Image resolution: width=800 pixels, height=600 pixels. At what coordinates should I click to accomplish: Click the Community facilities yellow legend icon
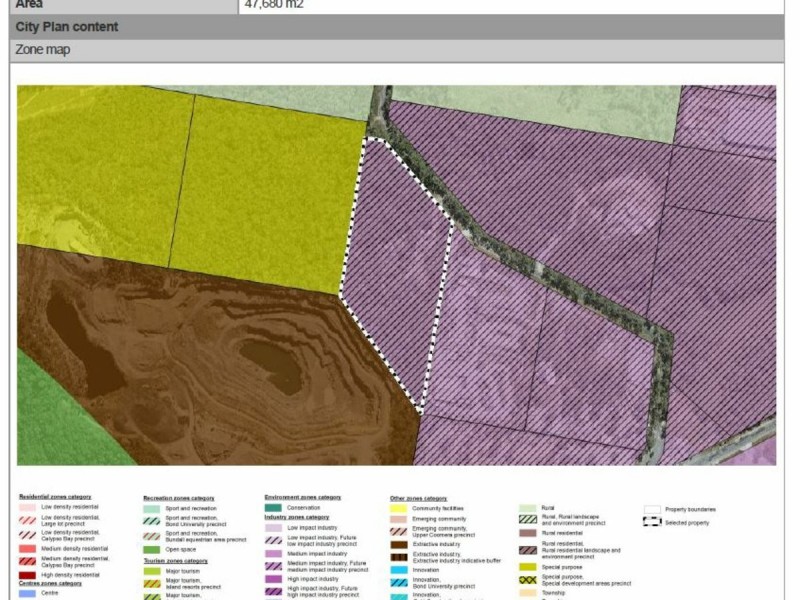tap(398, 508)
